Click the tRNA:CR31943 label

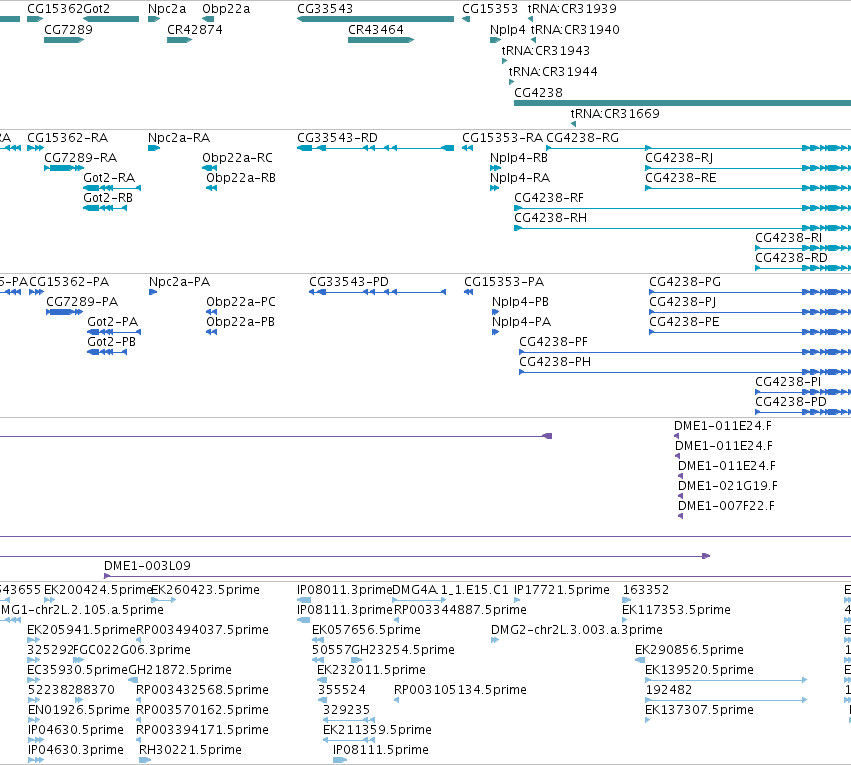(545, 50)
